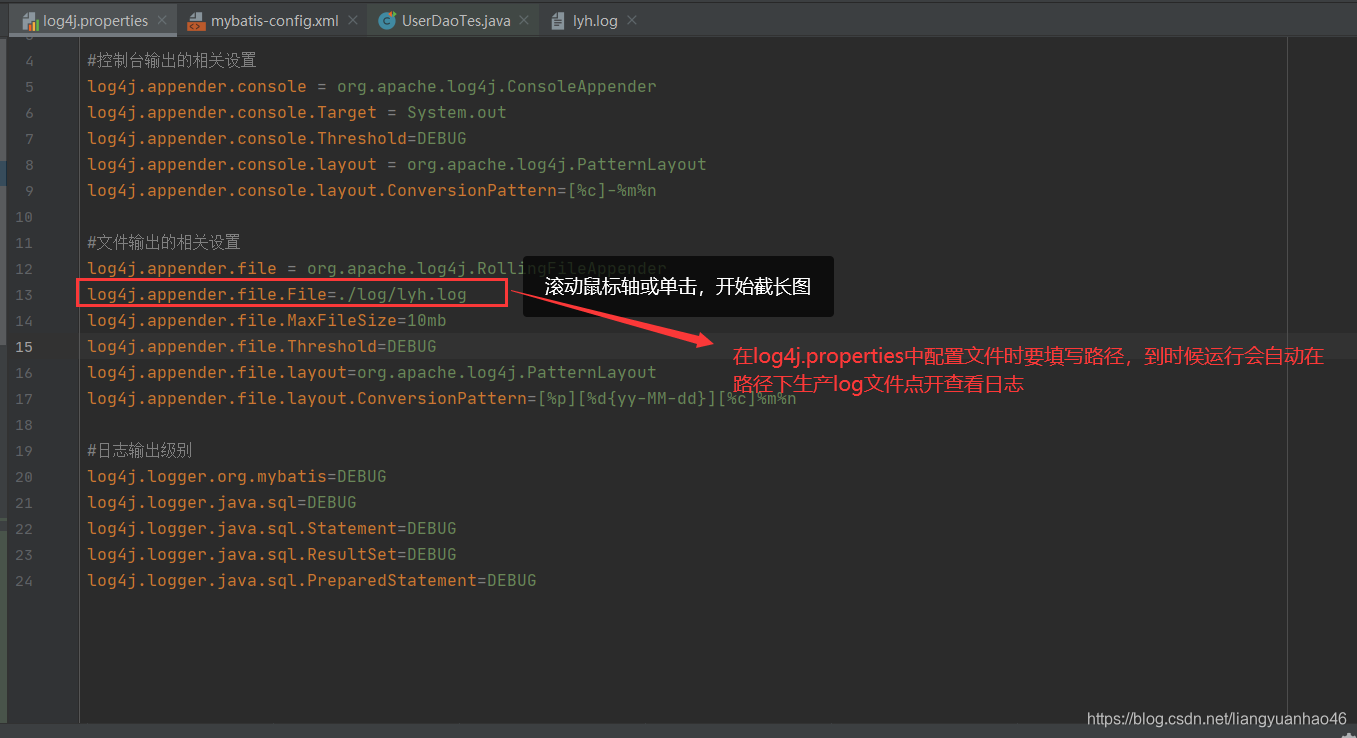Click the line log4j.logger.java.sql.Statement=DEBUG
Viewport: 1357px width, 738px height.
point(272,529)
